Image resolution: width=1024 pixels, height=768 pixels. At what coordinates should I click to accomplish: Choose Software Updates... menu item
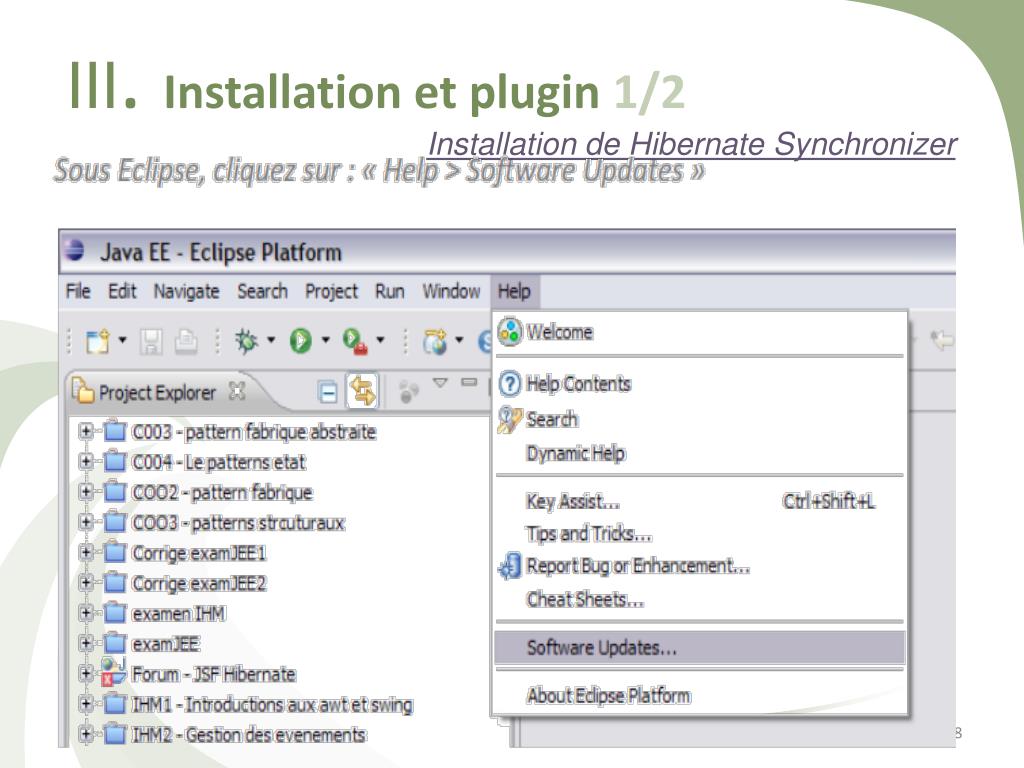[x=699, y=648]
